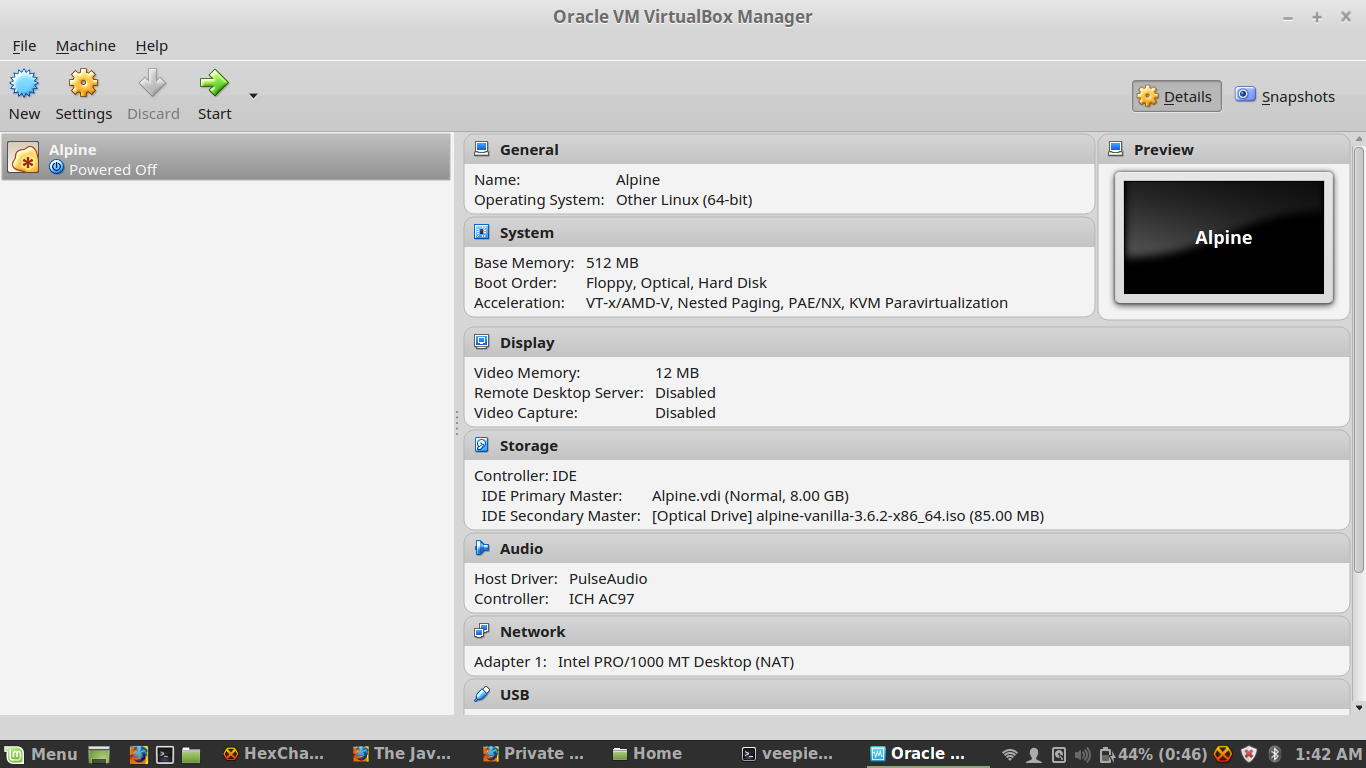1366x768 pixels.
Task: Start the VM with green arrow
Action: tap(214, 83)
